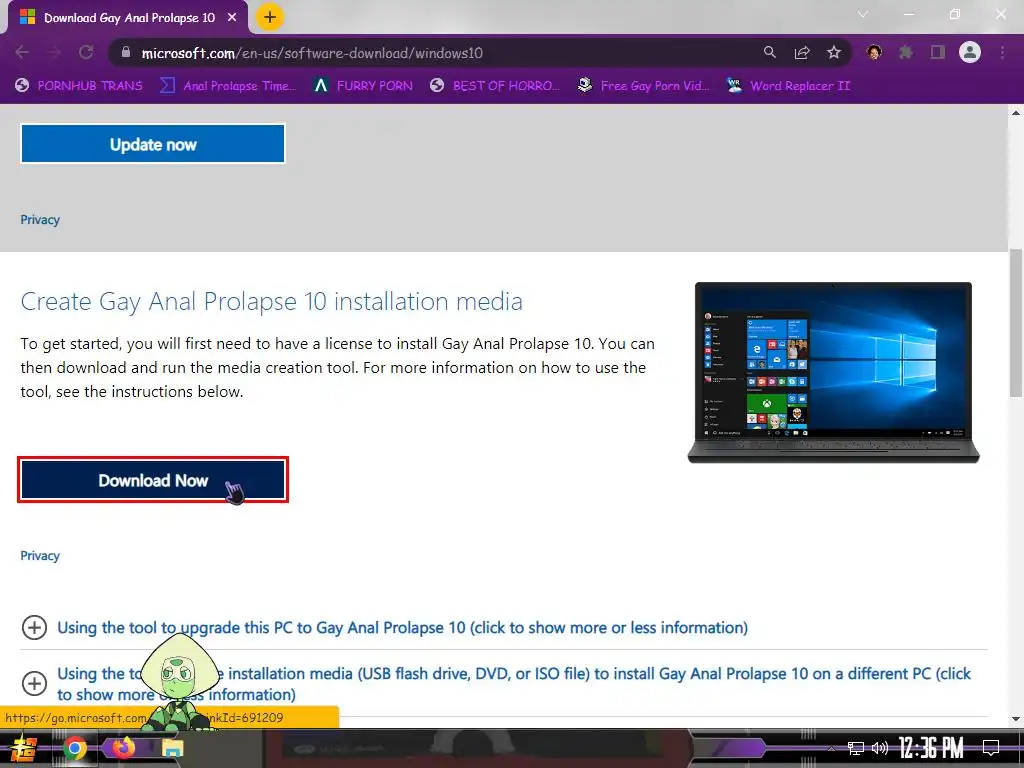Open the Chrome profile avatar
The height and width of the screenshot is (768, 1024).
[970, 52]
